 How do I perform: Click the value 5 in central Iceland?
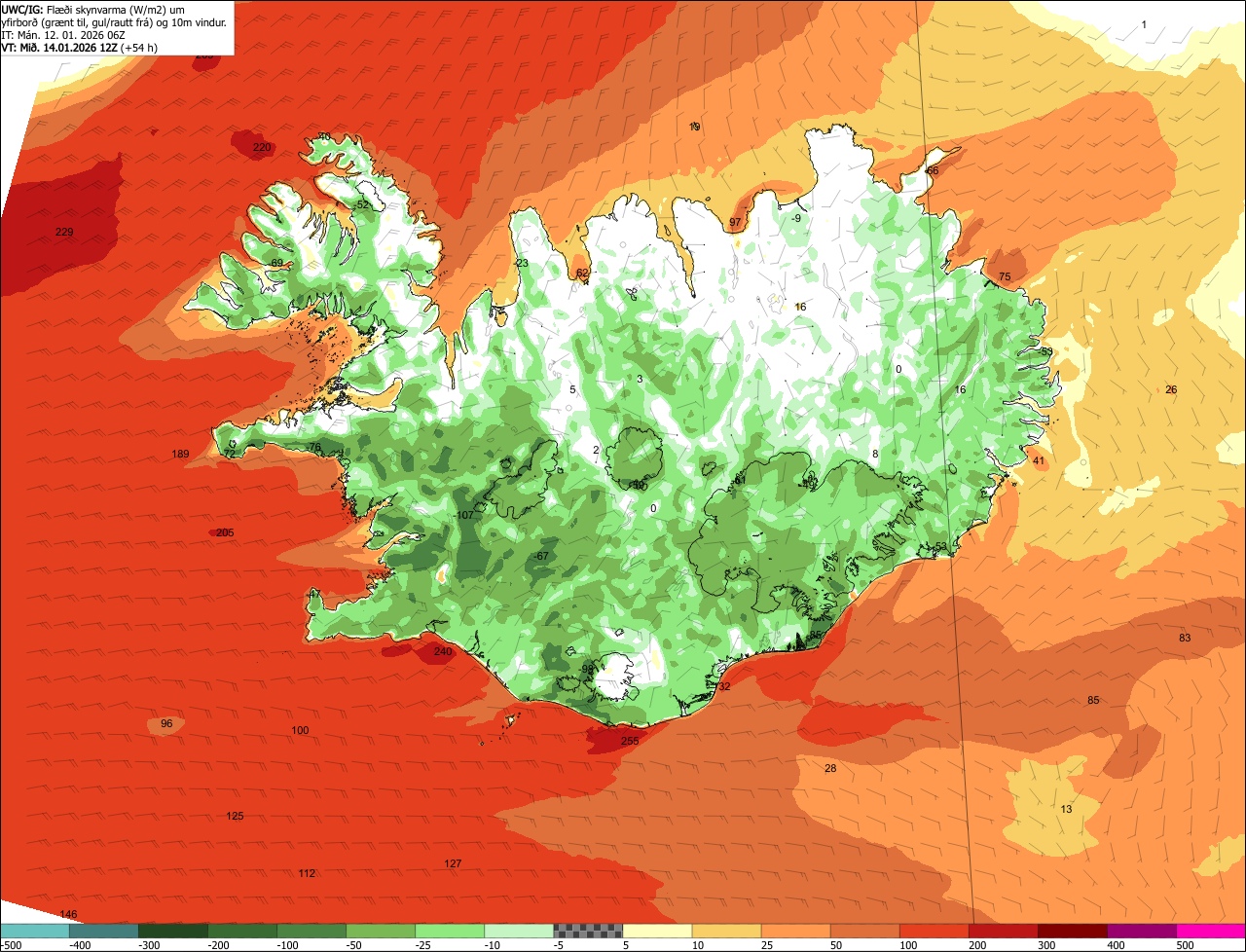pos(572,389)
